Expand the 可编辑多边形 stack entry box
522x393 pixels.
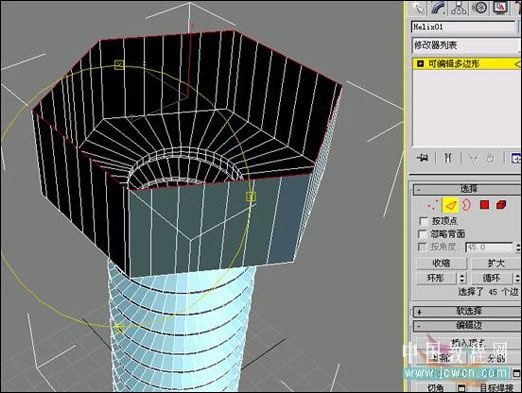tap(420, 63)
